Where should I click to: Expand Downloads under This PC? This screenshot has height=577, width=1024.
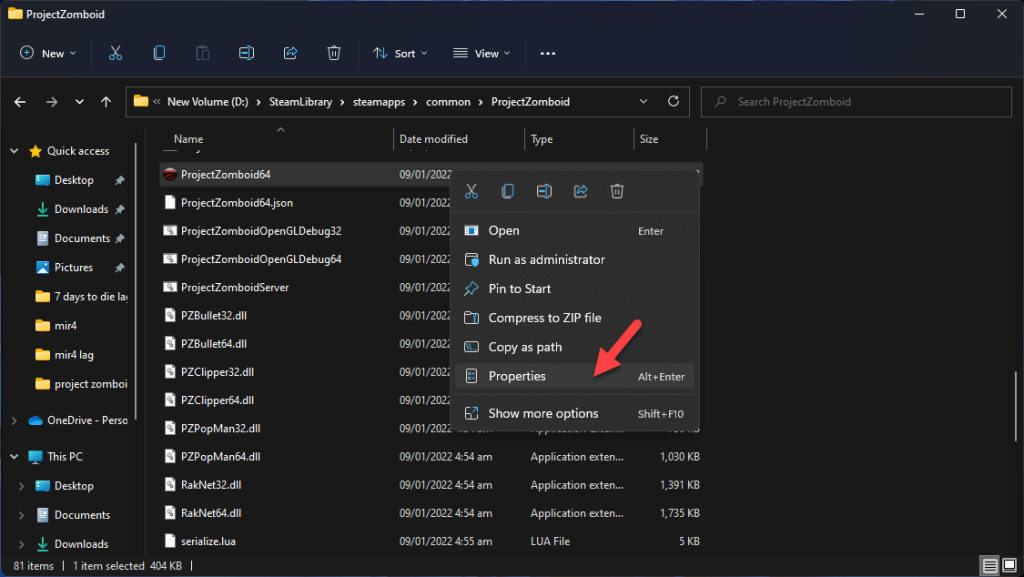[x=22, y=544]
